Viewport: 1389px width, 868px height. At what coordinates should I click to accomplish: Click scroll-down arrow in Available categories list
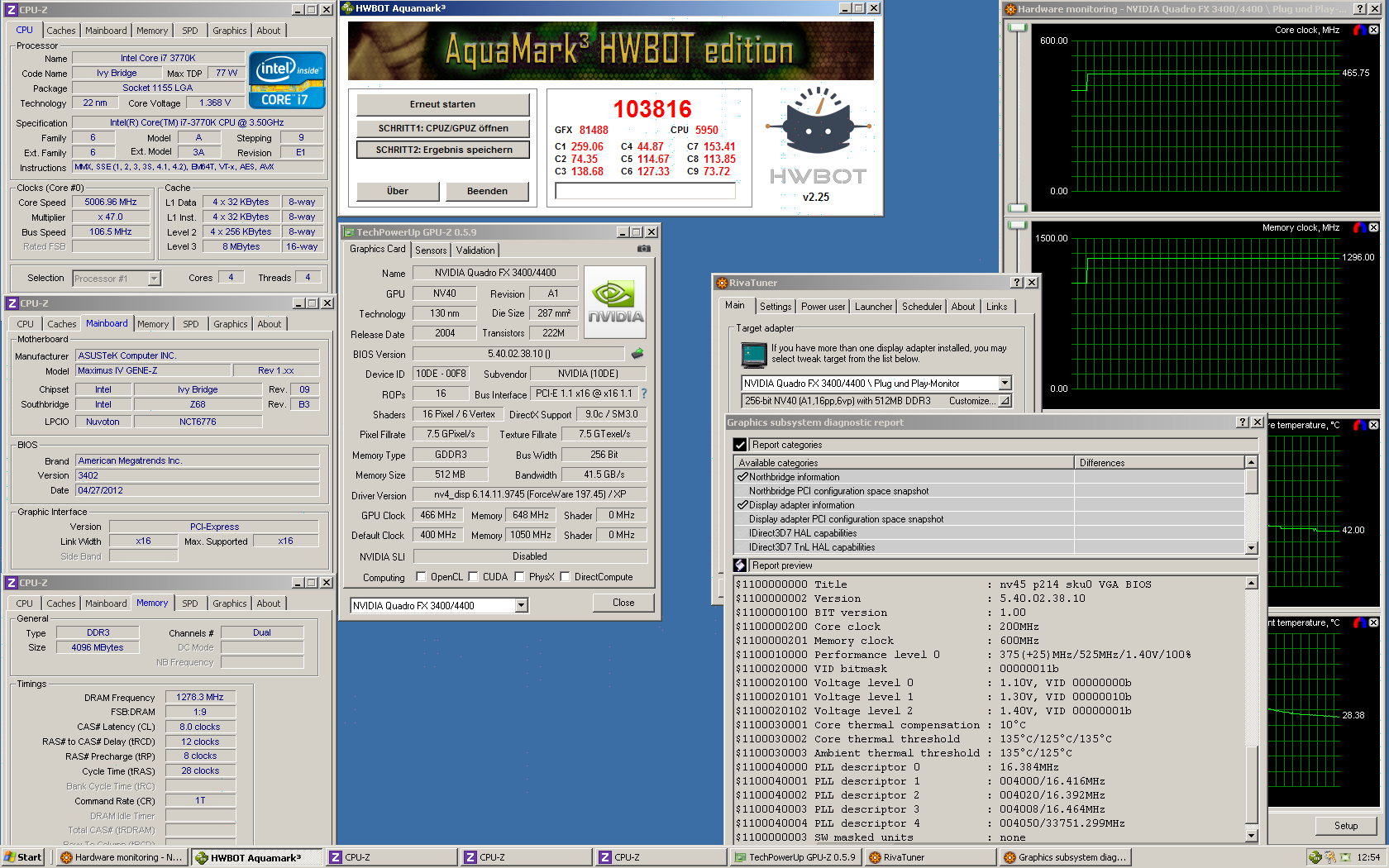point(1251,547)
